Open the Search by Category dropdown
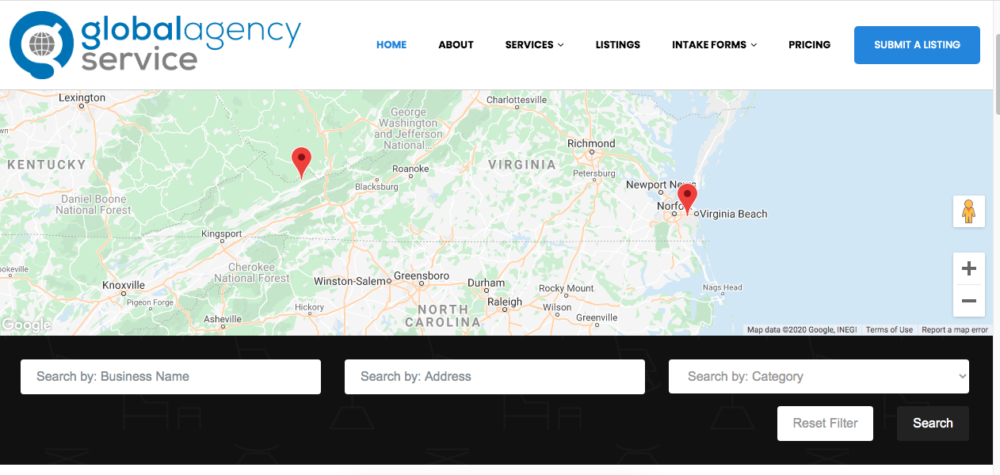Viewport: 1000px width, 475px height. (x=818, y=376)
